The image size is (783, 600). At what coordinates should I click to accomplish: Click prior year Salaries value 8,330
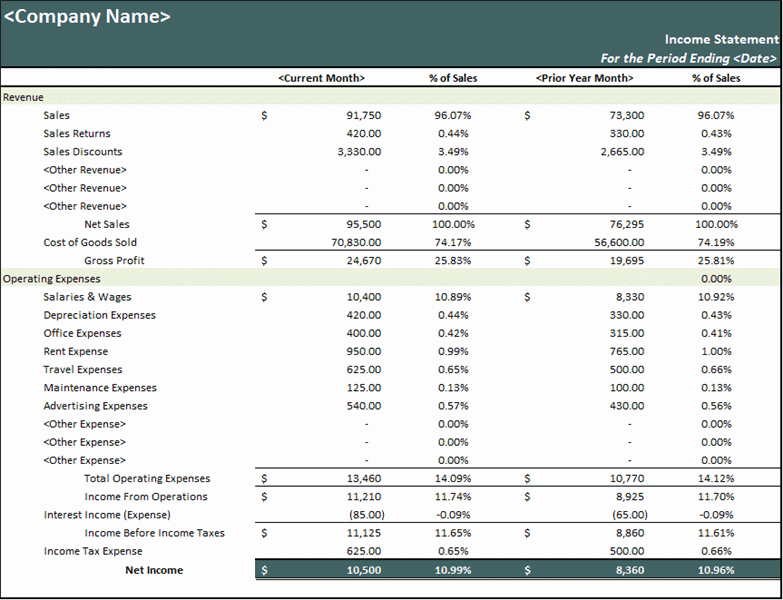tap(630, 297)
